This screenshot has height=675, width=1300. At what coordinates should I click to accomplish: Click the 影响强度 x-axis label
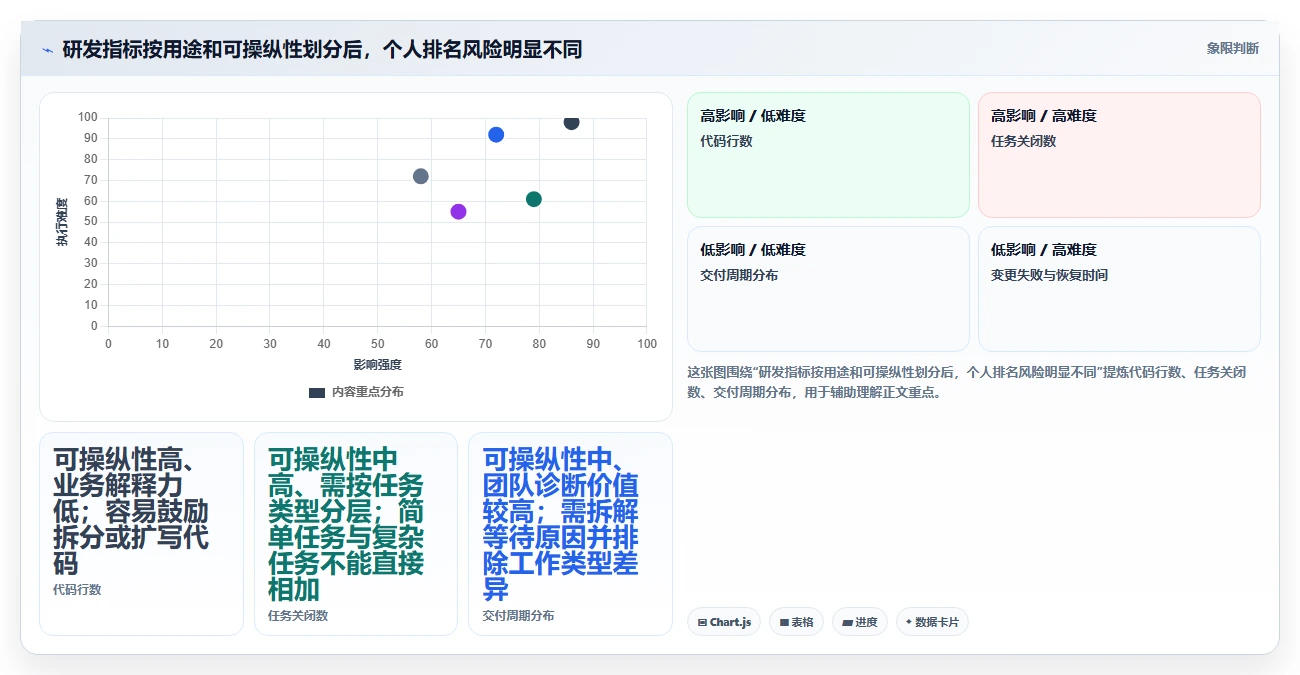coord(377,365)
